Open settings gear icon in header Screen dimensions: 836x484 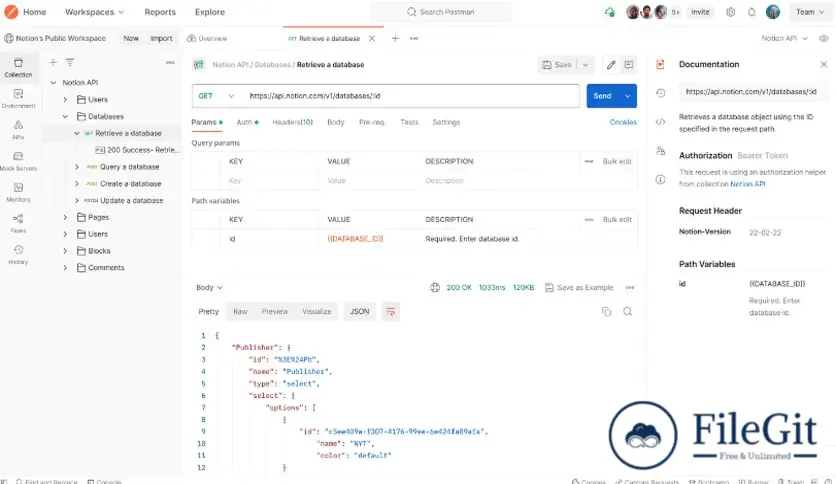pyautogui.click(x=730, y=12)
